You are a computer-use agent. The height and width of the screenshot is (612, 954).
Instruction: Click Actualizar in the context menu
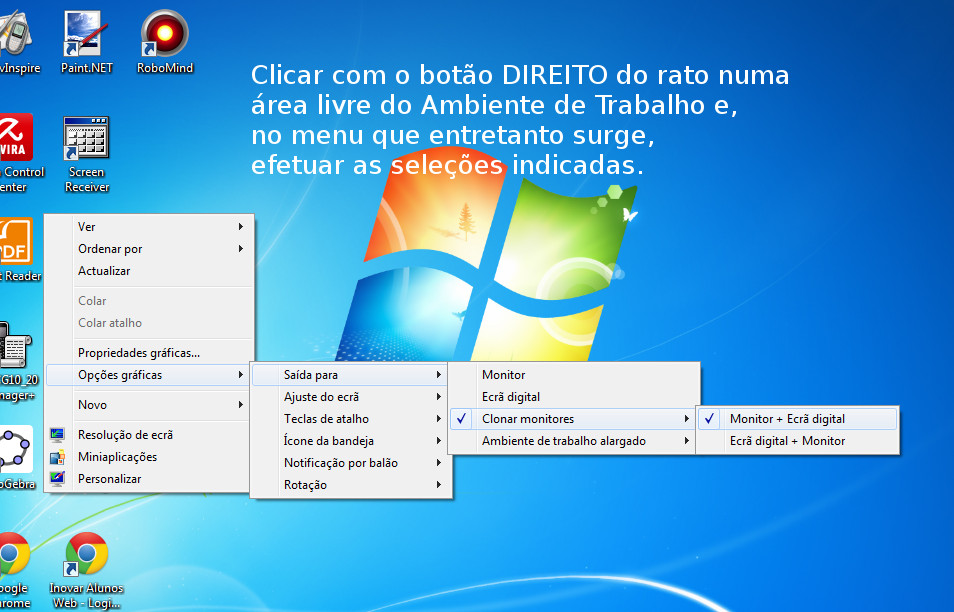[x=103, y=270]
